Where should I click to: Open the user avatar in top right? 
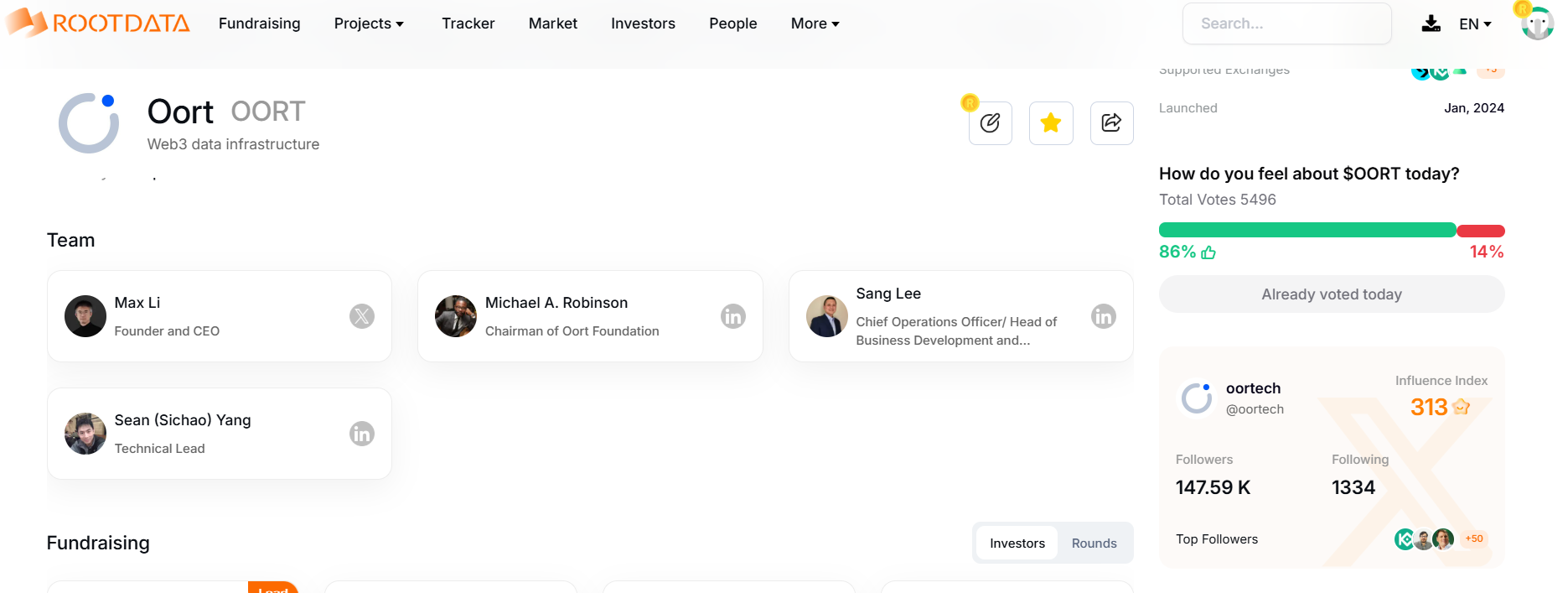tap(1537, 23)
